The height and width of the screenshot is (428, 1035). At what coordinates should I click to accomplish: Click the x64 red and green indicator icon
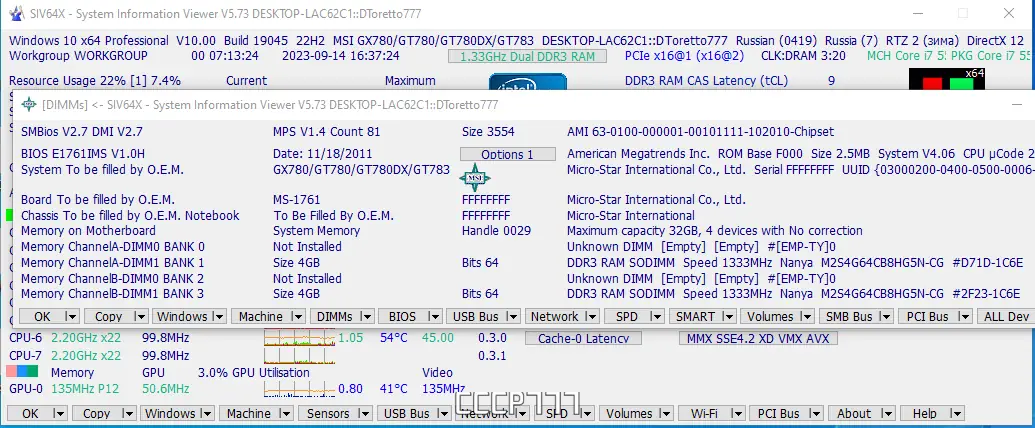tap(947, 80)
